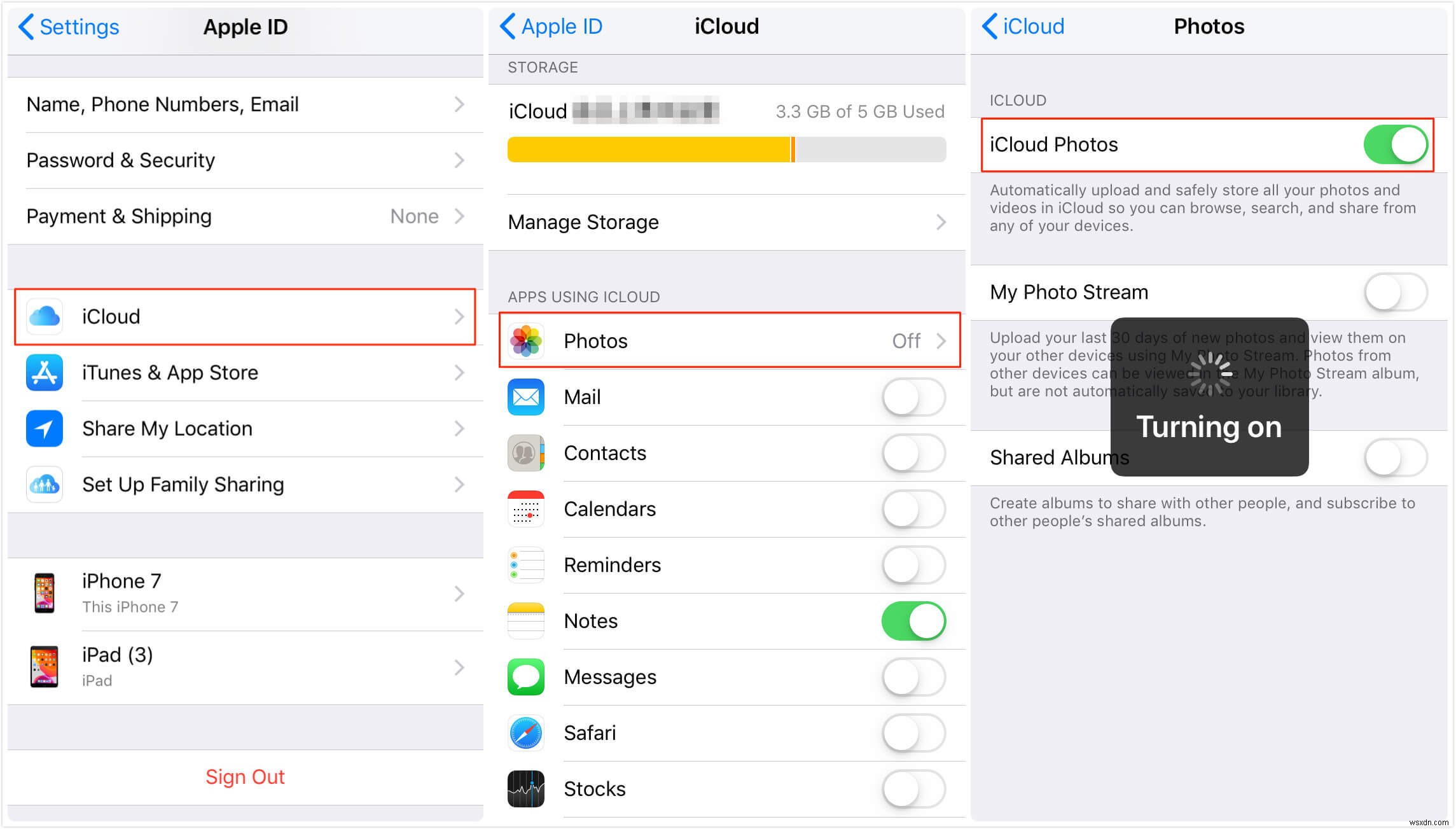Expand Password & Security settings
1456x829 pixels.
(241, 160)
